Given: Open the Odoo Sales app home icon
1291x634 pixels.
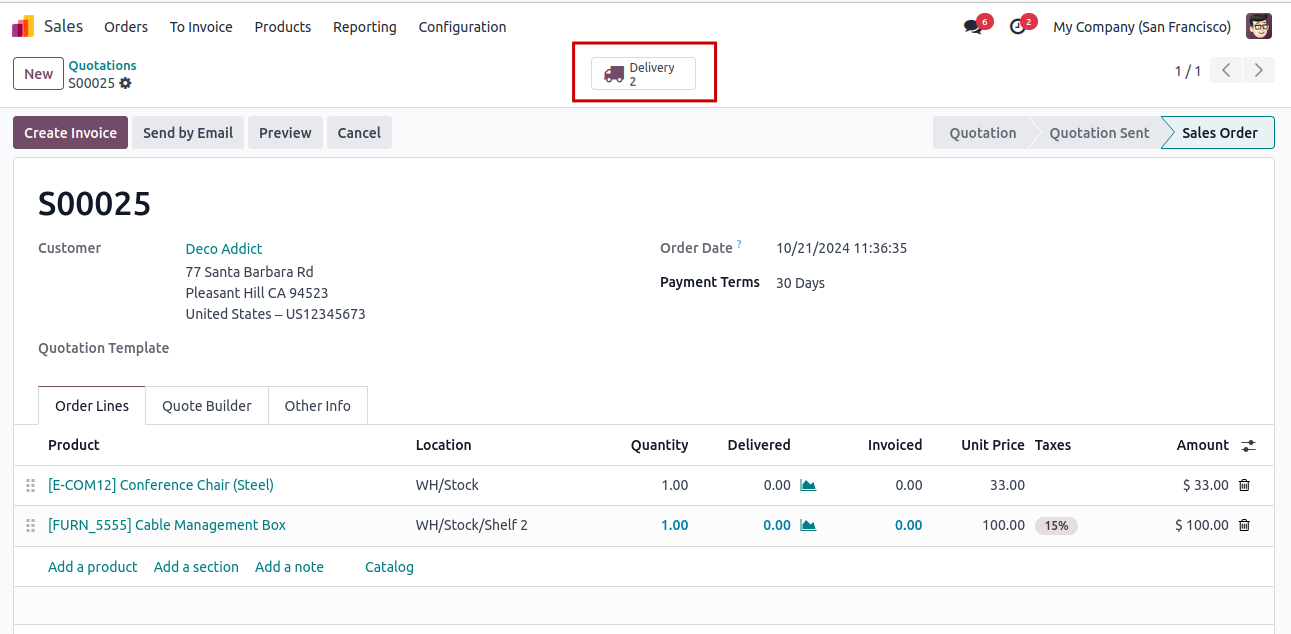Looking at the screenshot, I should (23, 27).
